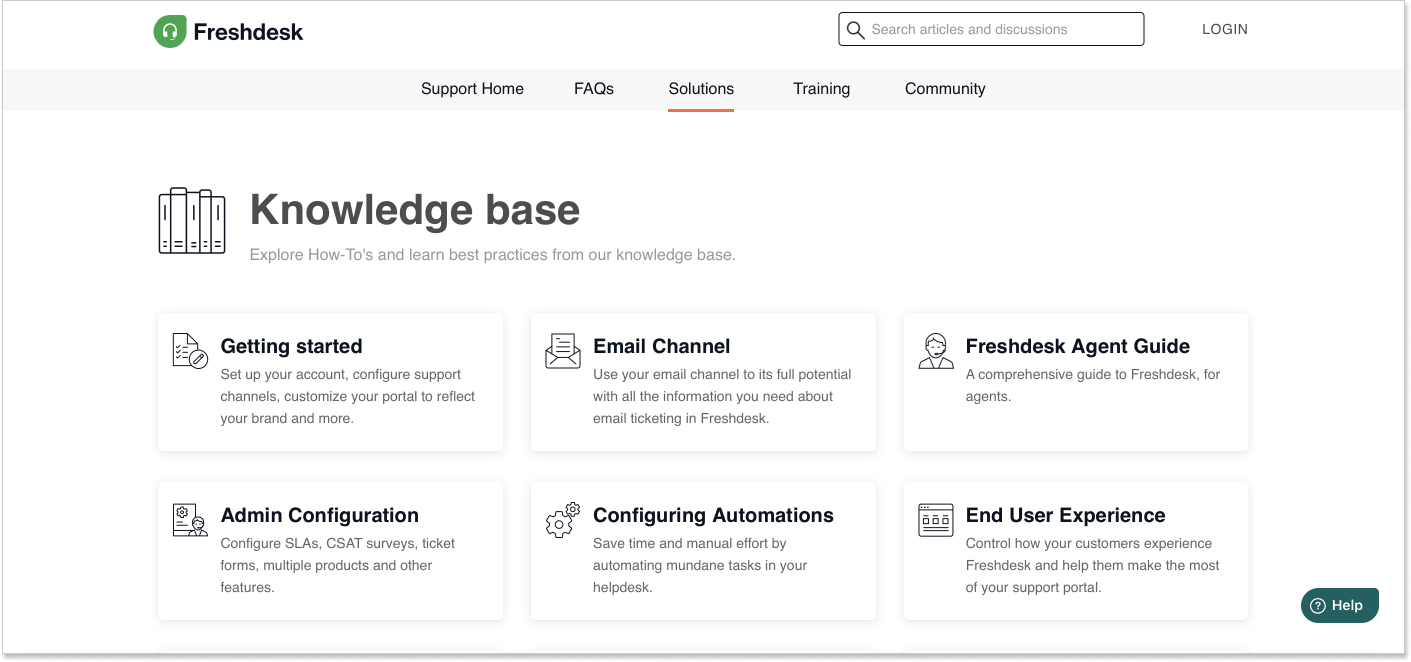The image size is (1411, 662).
Task: Click the 'A comprehensive guide to Freshdesk' description
Action: tap(1093, 385)
